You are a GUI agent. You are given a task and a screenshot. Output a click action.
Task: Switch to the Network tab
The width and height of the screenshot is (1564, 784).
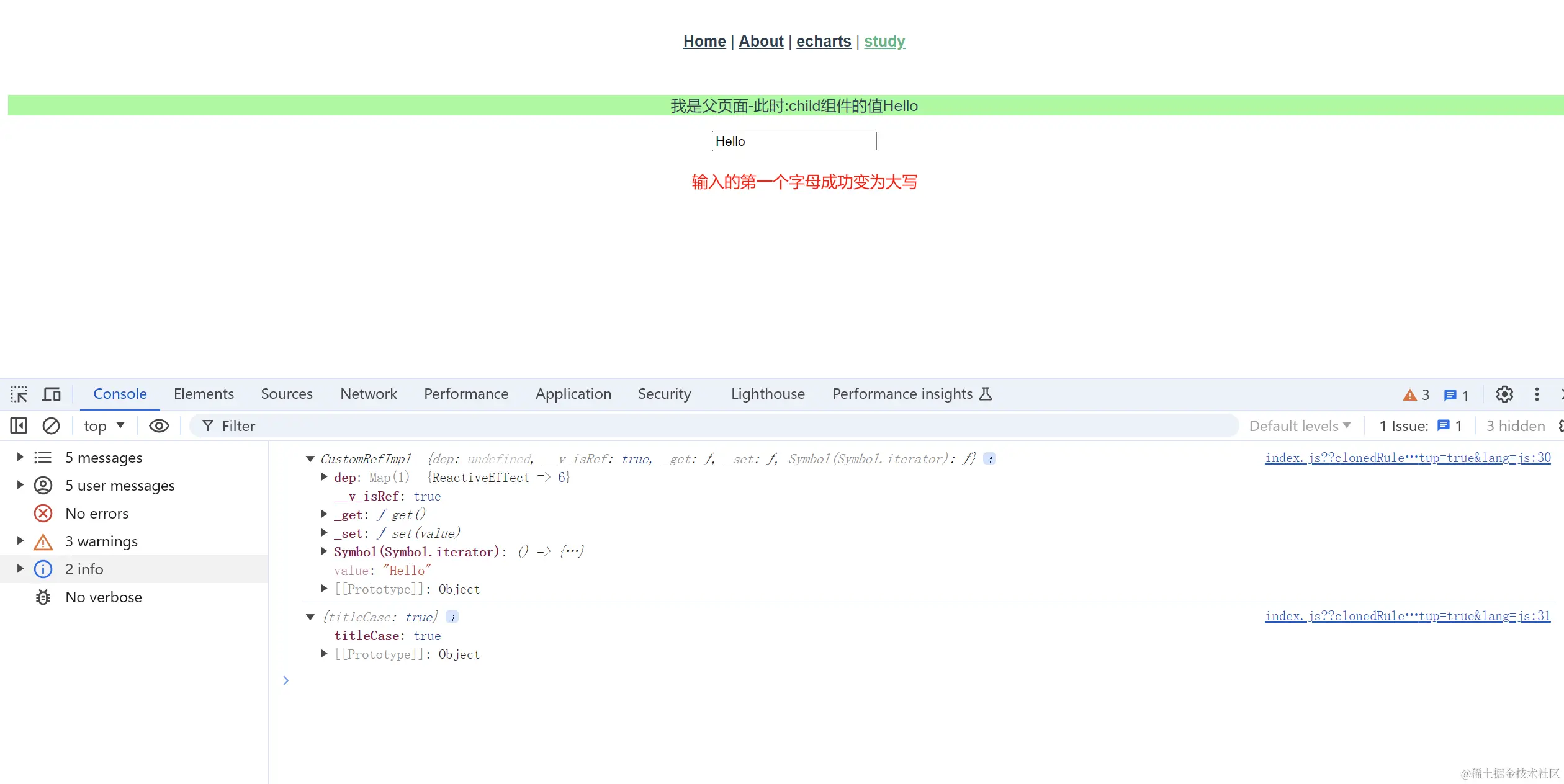click(368, 394)
